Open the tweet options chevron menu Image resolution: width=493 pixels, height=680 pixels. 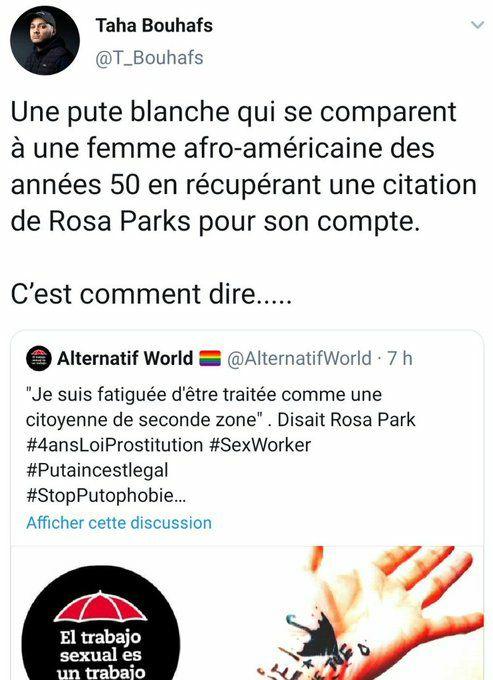[477, 25]
